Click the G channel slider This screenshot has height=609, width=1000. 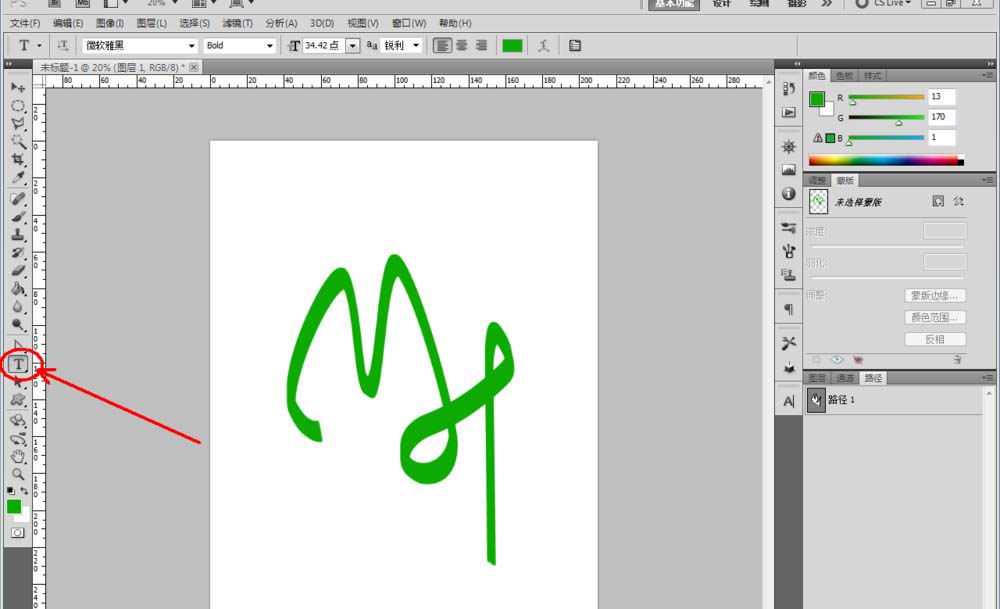tap(886, 118)
